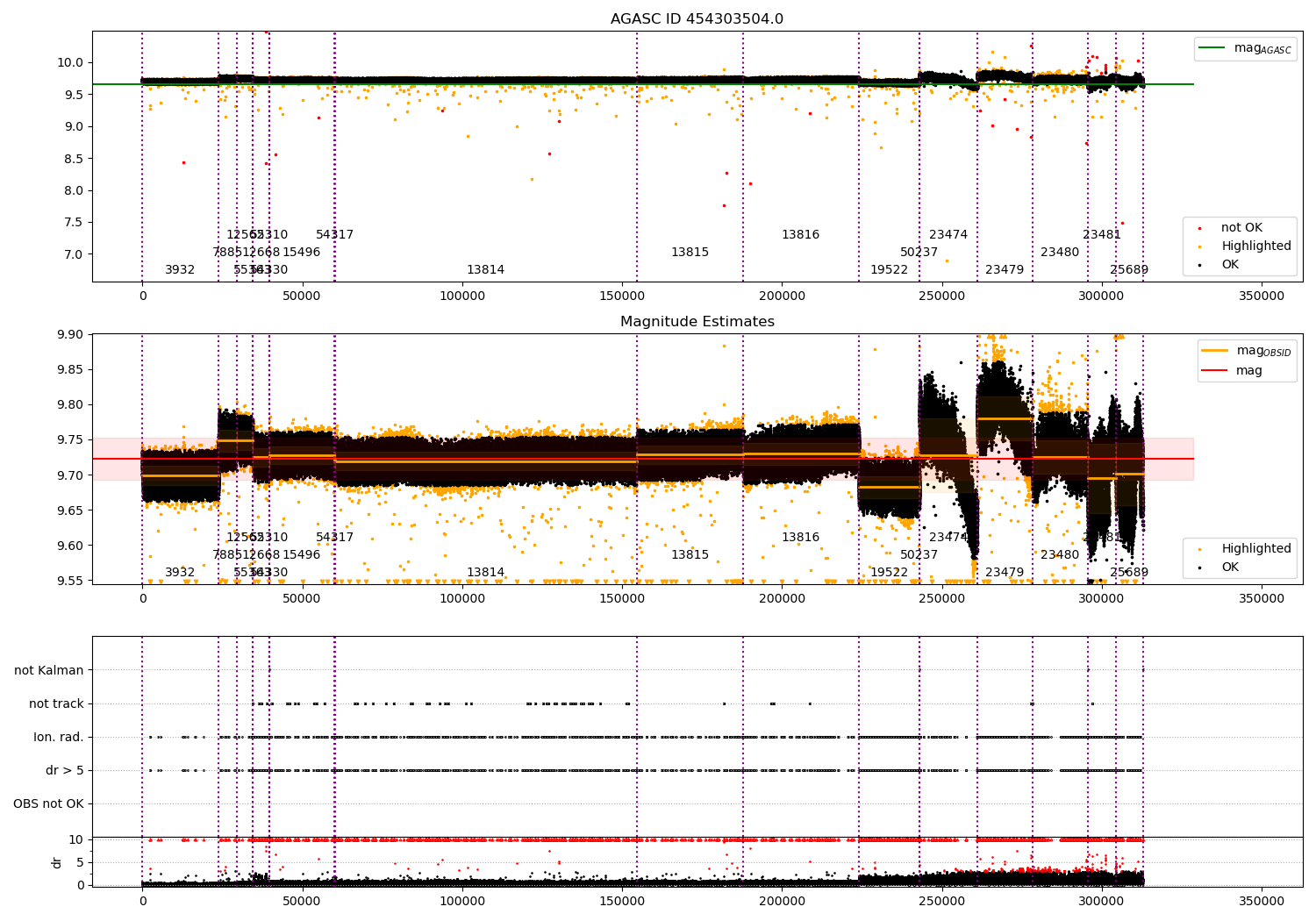The width and height of the screenshot is (1316, 921).
Task: Click obsid label 13814 in the top plot
Action: [x=485, y=270]
